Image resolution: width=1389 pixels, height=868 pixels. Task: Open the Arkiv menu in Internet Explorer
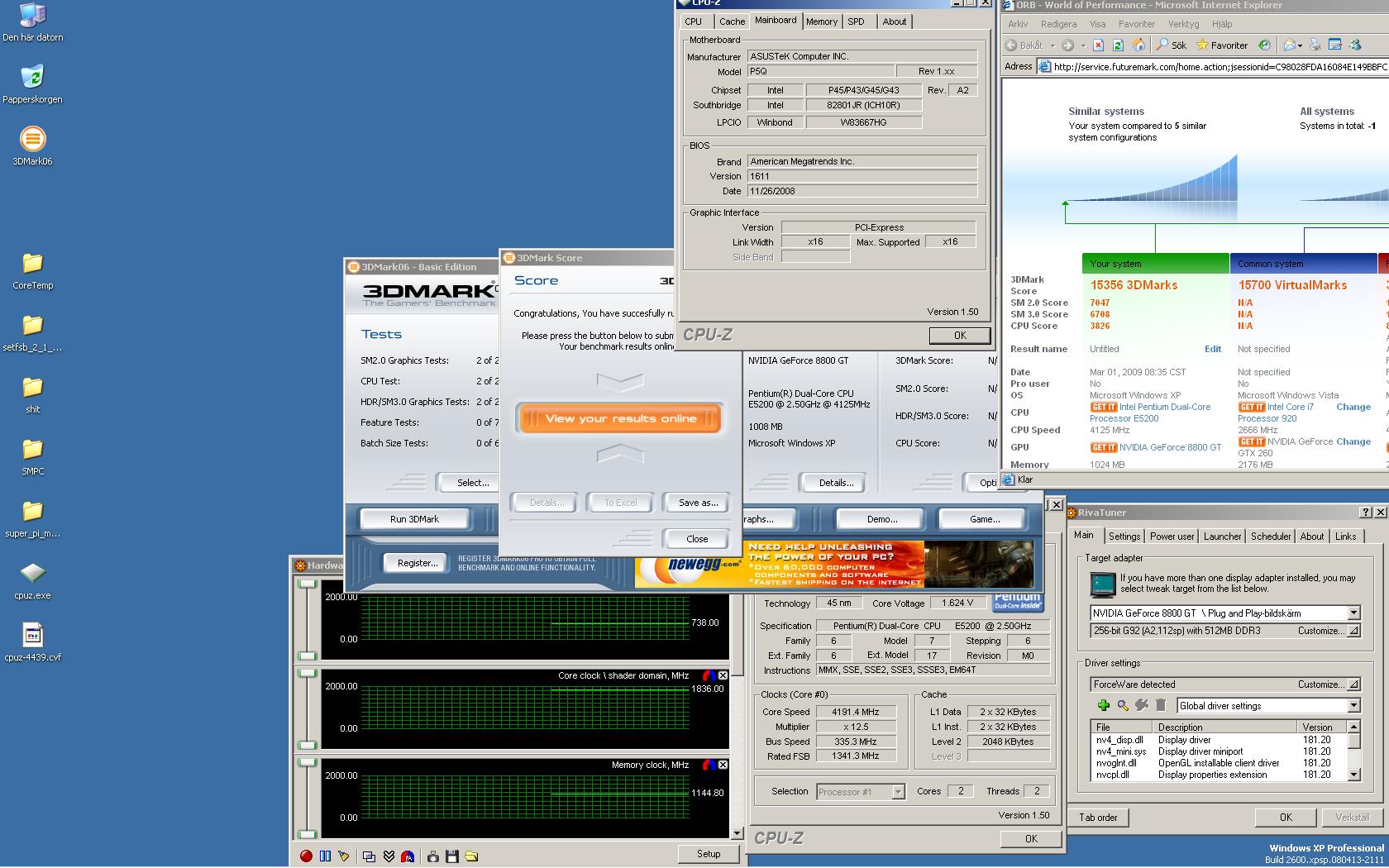coord(1018,24)
